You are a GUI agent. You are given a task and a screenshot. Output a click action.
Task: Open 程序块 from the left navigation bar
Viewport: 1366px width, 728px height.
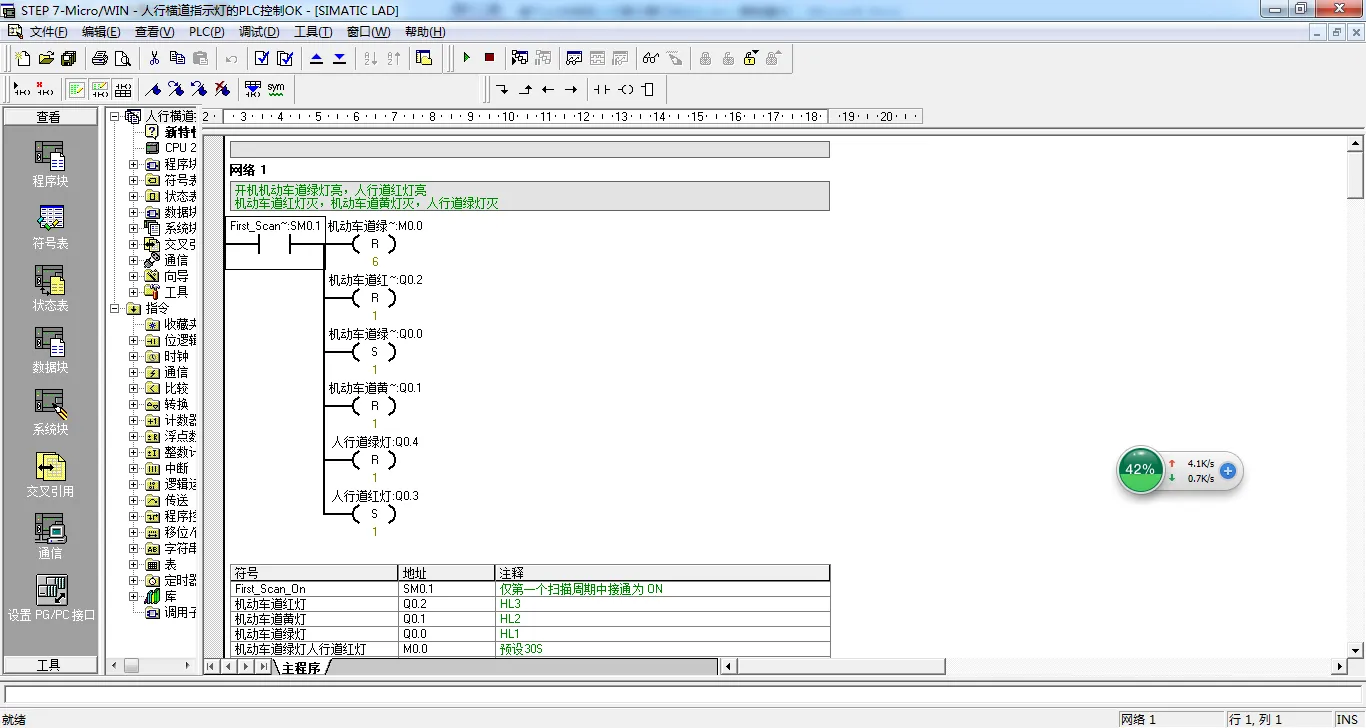(50, 165)
